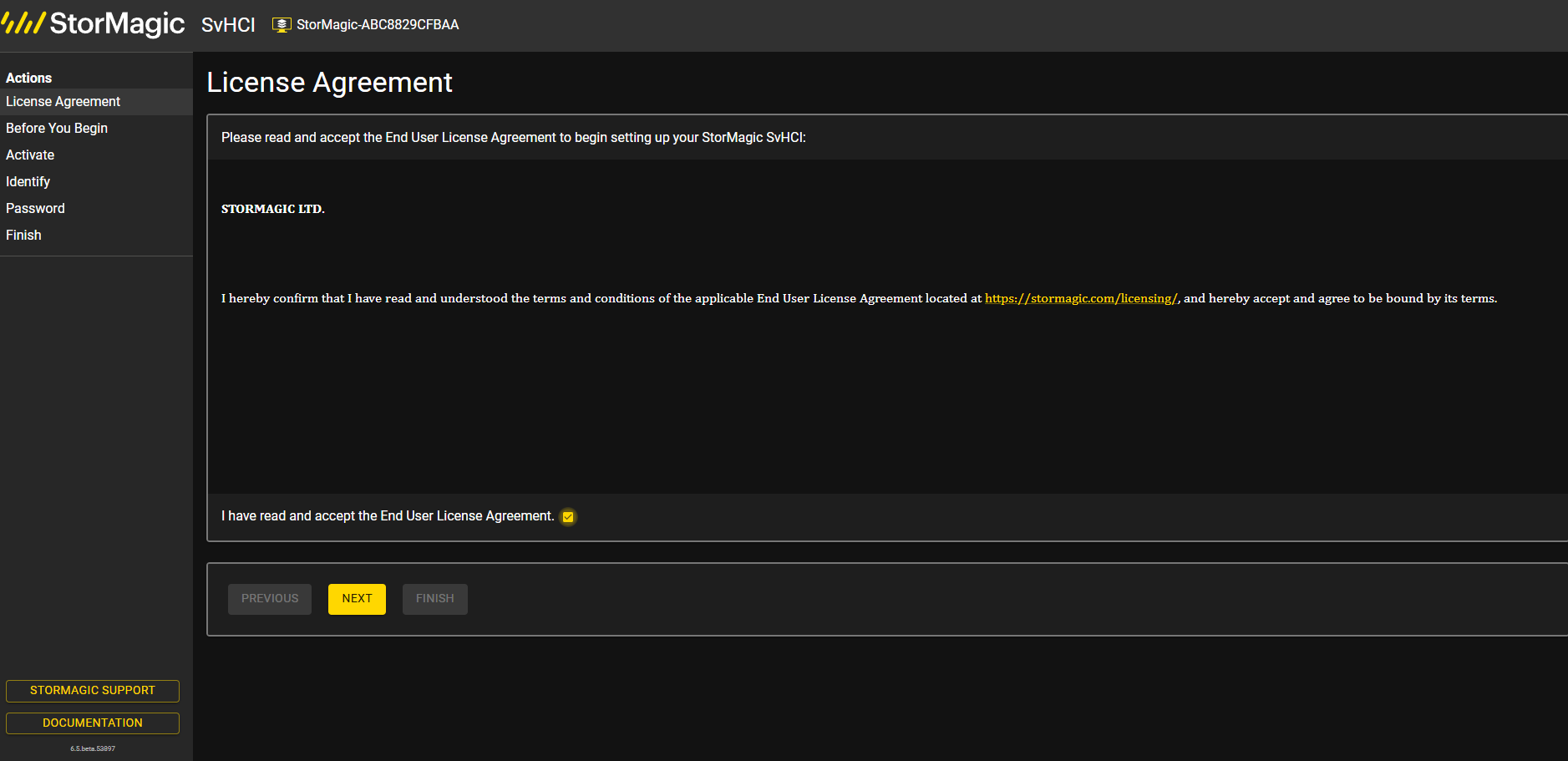Go to Before You Begin step
Screen dimensions: 1568x761
(96, 129)
